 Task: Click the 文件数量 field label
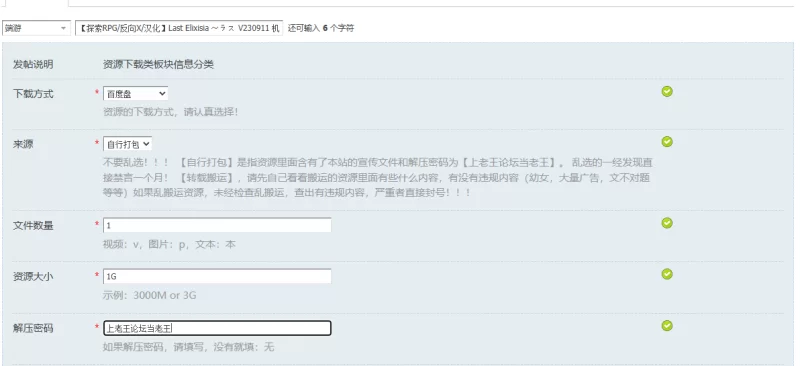33,226
